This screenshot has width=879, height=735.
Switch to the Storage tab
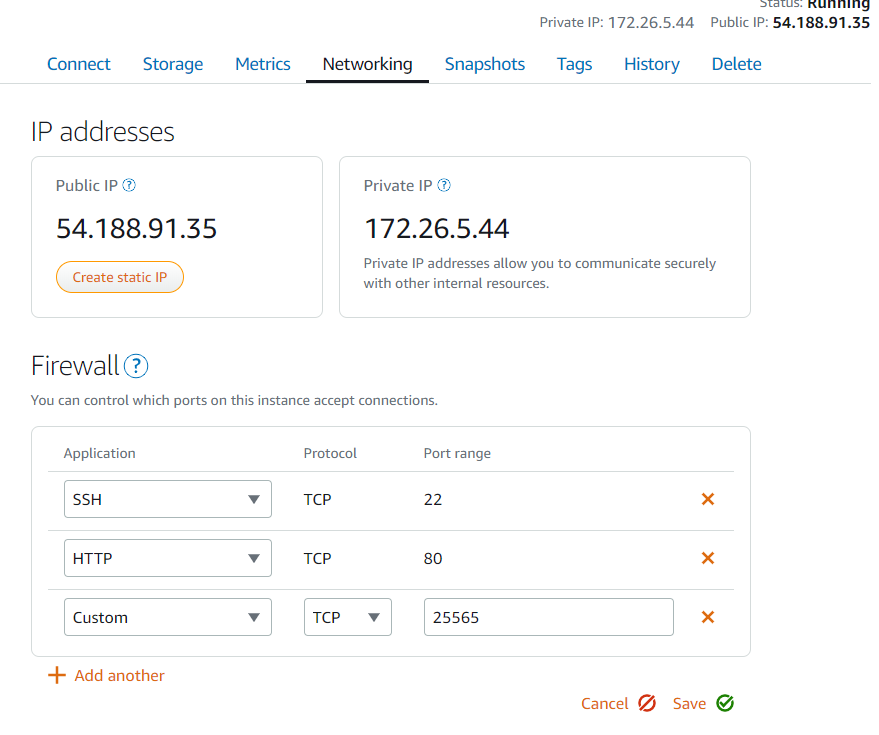(173, 64)
